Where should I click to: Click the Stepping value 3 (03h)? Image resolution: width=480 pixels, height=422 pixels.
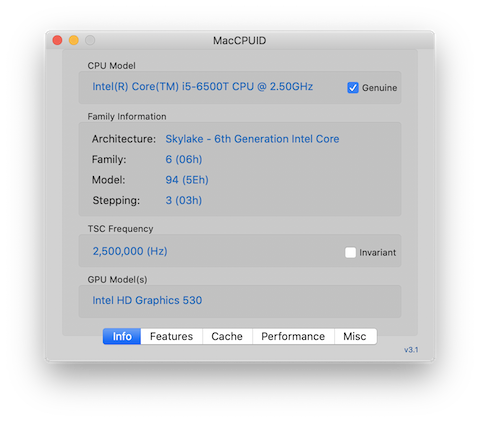184,200
